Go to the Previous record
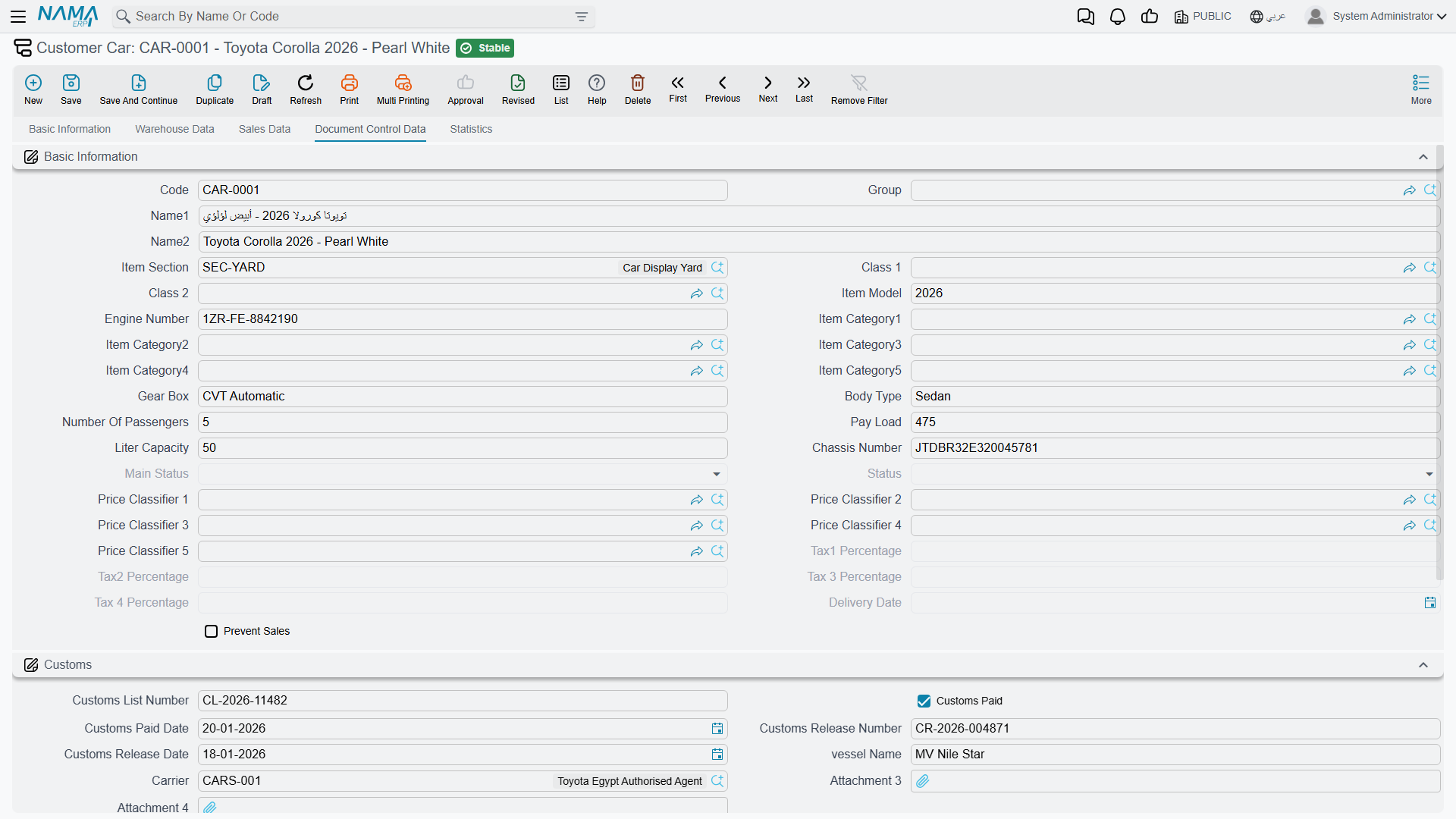 723,88
